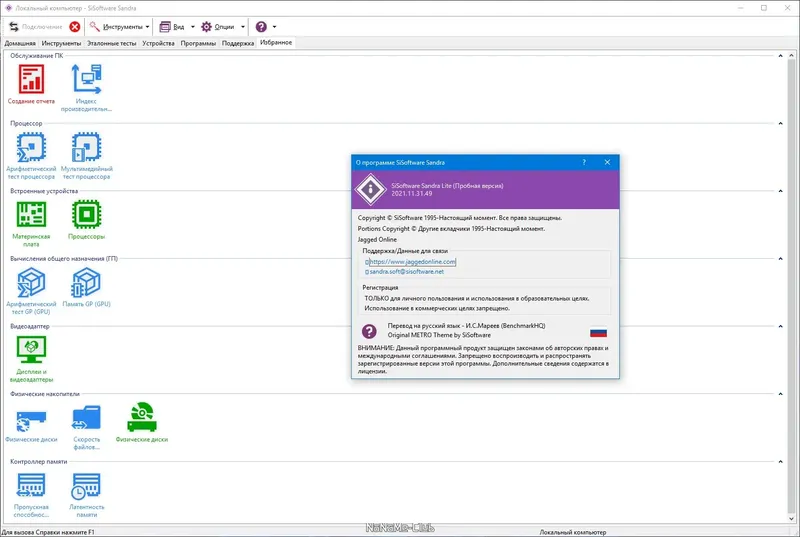The height and width of the screenshot is (537, 800).
Task: Click the vertical scrollbar track
Action: (791, 287)
